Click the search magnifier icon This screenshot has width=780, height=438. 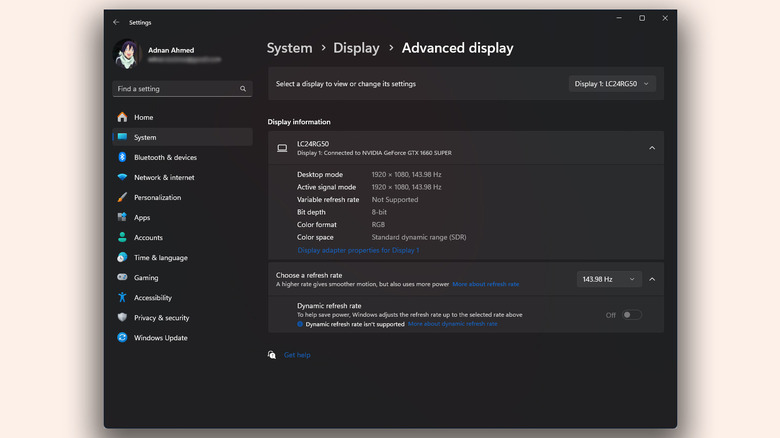click(243, 89)
